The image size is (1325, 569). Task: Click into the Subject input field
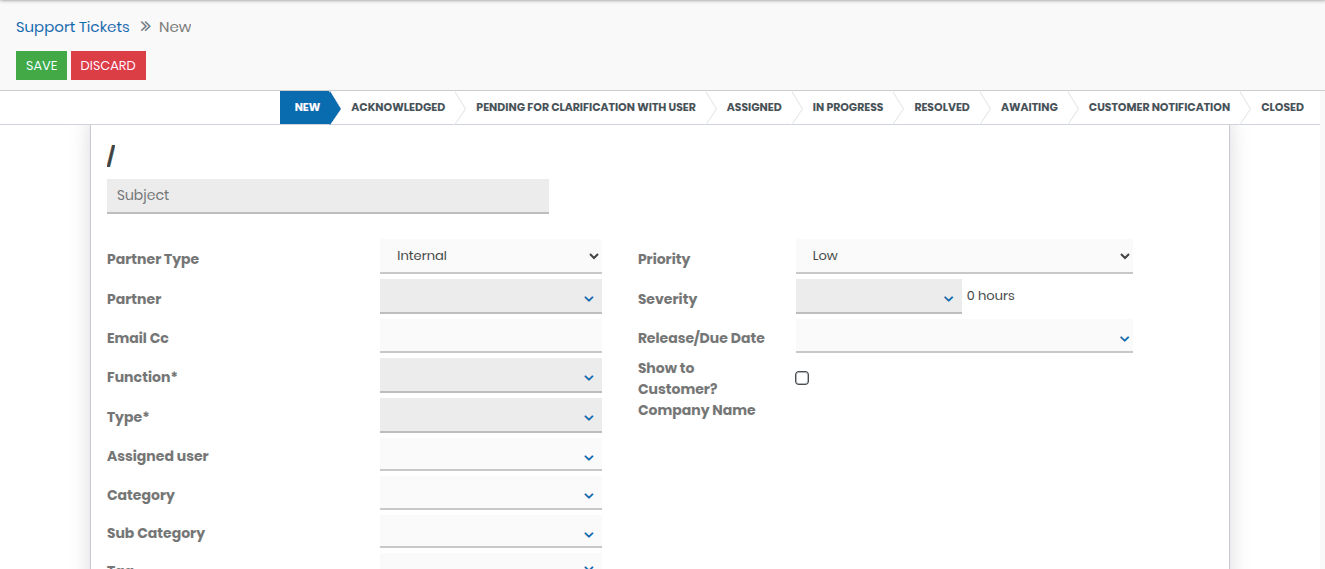(327, 196)
